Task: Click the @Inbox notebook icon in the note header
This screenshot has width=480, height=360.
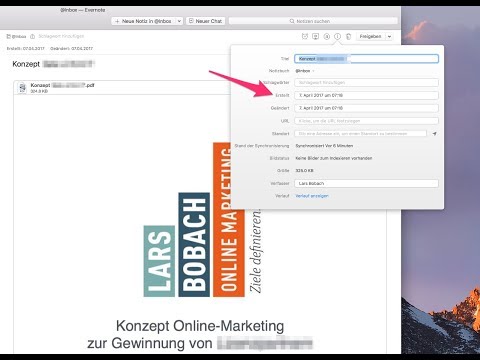Action: tap(9, 36)
